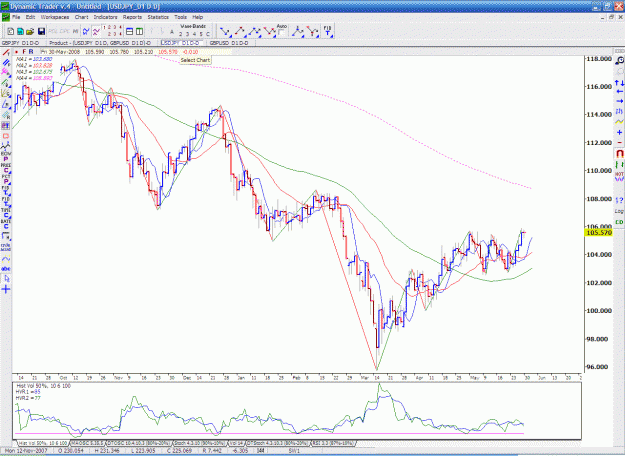Screen dimensions: 625x456
Task: Open the Workspaces menu
Action: coord(55,17)
